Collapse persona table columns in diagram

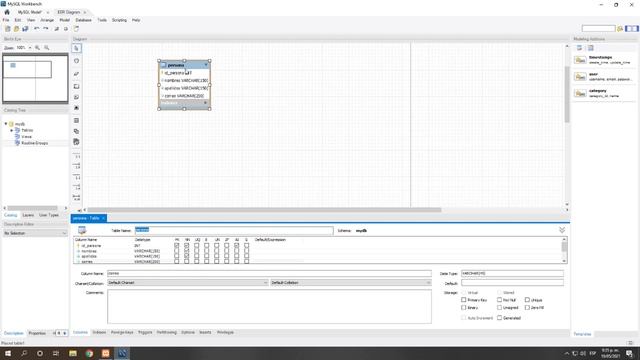206,65
